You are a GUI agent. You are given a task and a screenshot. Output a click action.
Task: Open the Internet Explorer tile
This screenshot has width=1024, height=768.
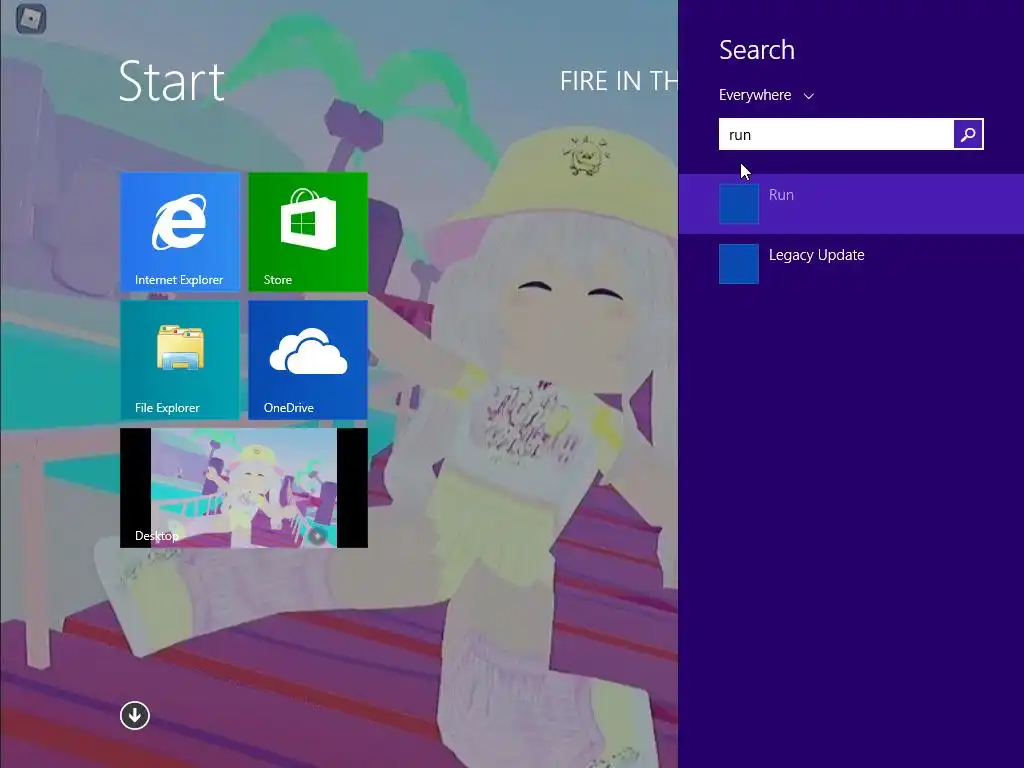point(180,231)
